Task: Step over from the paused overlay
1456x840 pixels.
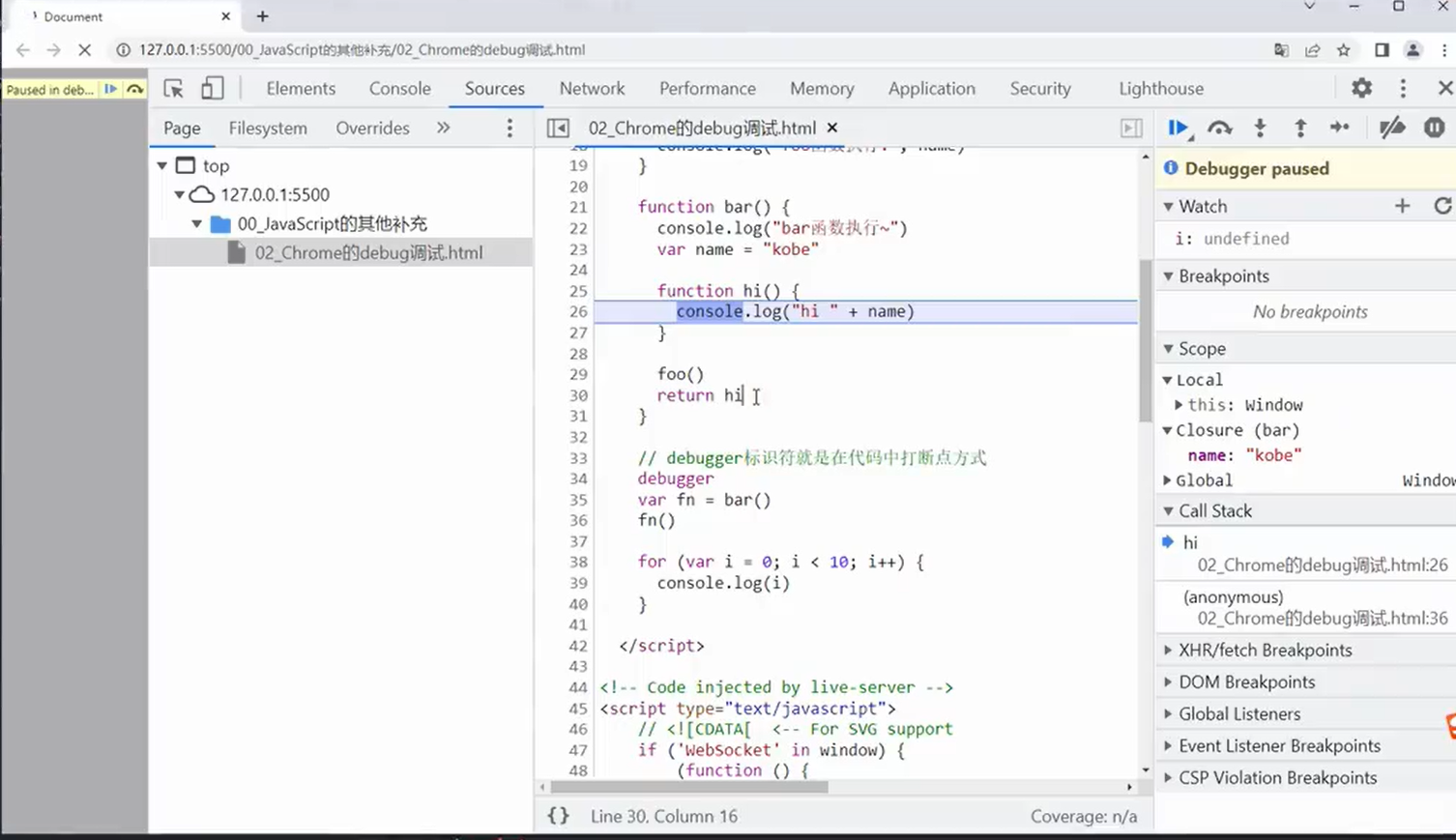Action: (x=134, y=89)
